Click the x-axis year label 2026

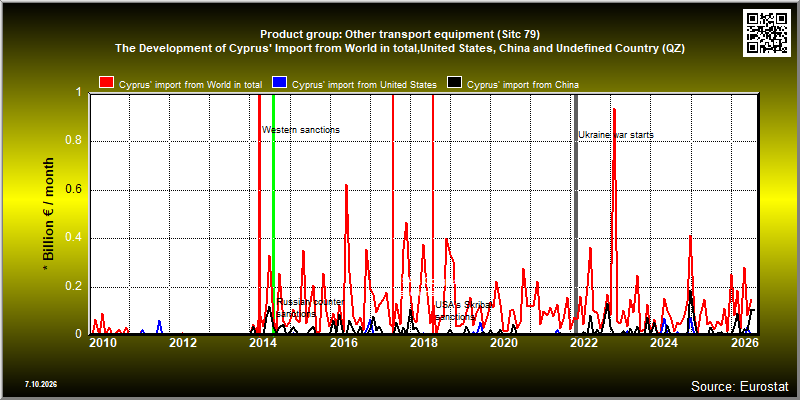[x=744, y=342]
